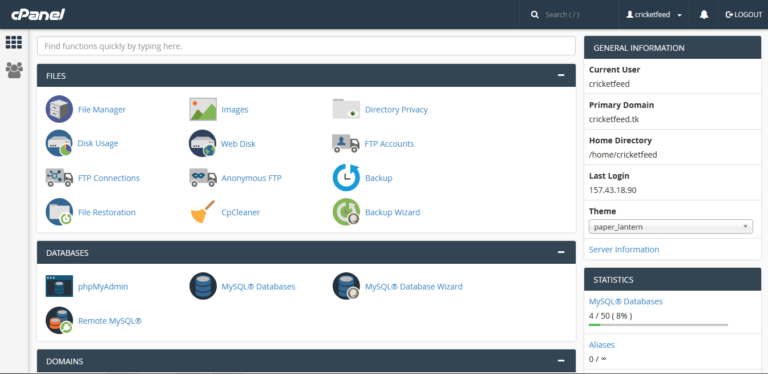768x374 pixels.
Task: Open the File Manager icon
Action: click(59, 109)
